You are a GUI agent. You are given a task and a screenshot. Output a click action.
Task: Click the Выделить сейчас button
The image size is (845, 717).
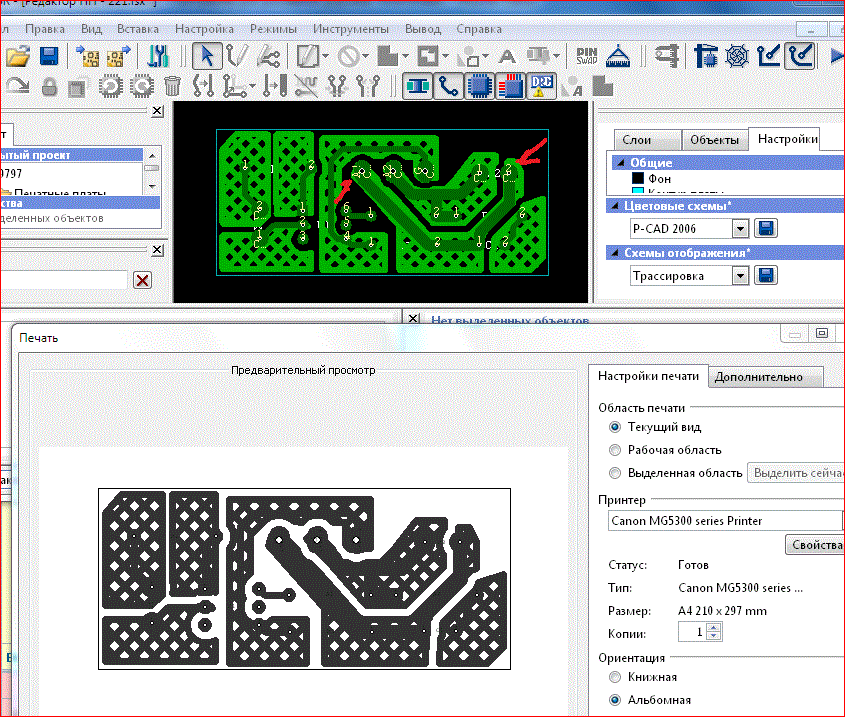coord(796,473)
